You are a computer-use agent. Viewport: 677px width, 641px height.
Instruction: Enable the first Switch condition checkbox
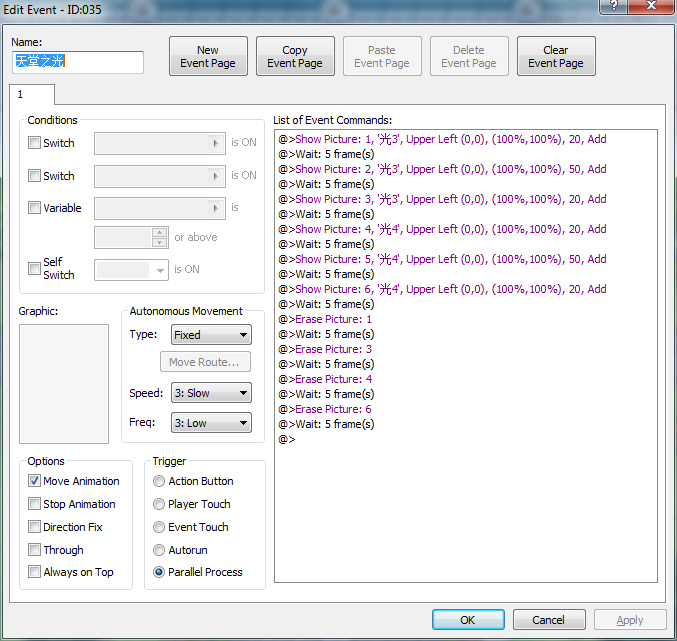pos(34,142)
